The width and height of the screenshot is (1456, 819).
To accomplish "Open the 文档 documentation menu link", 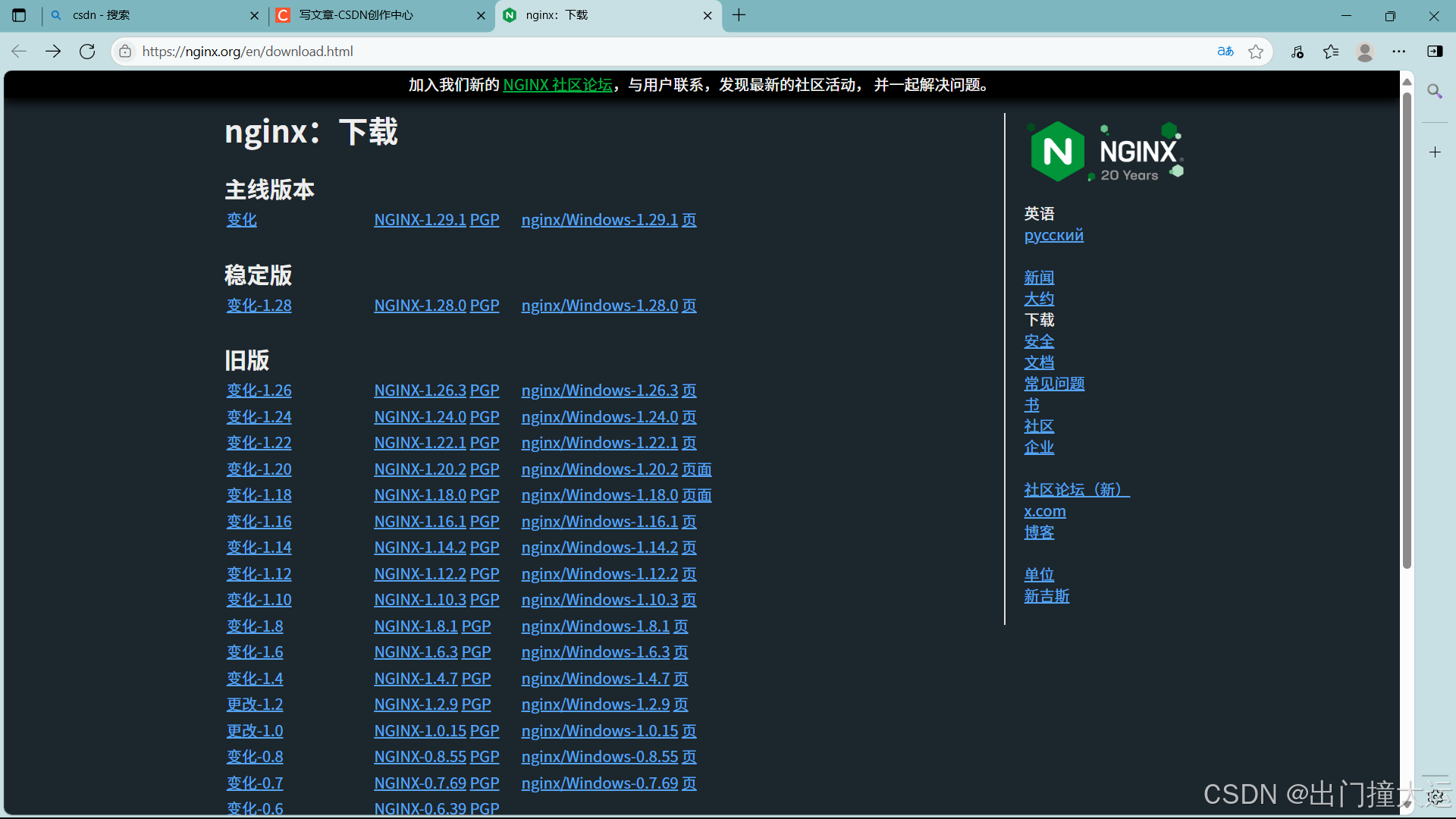I will click(1039, 362).
